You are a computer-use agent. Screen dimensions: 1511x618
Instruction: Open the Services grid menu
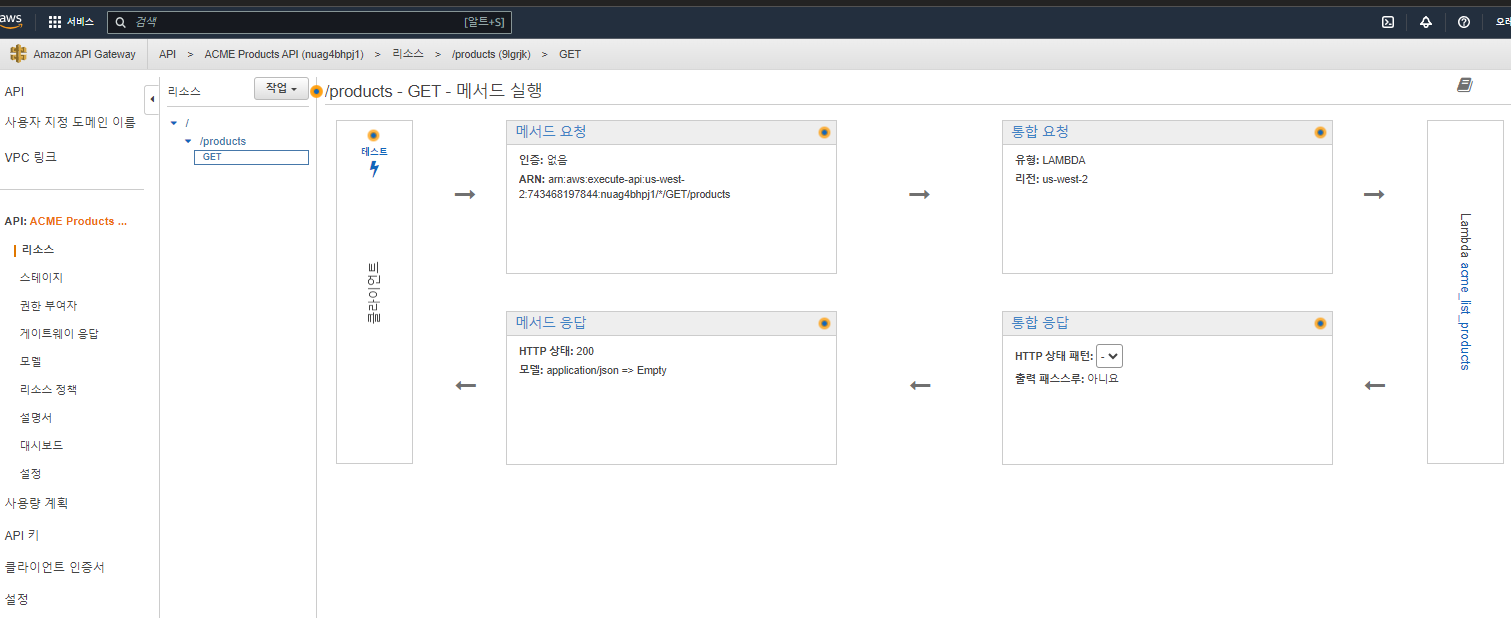coord(55,22)
